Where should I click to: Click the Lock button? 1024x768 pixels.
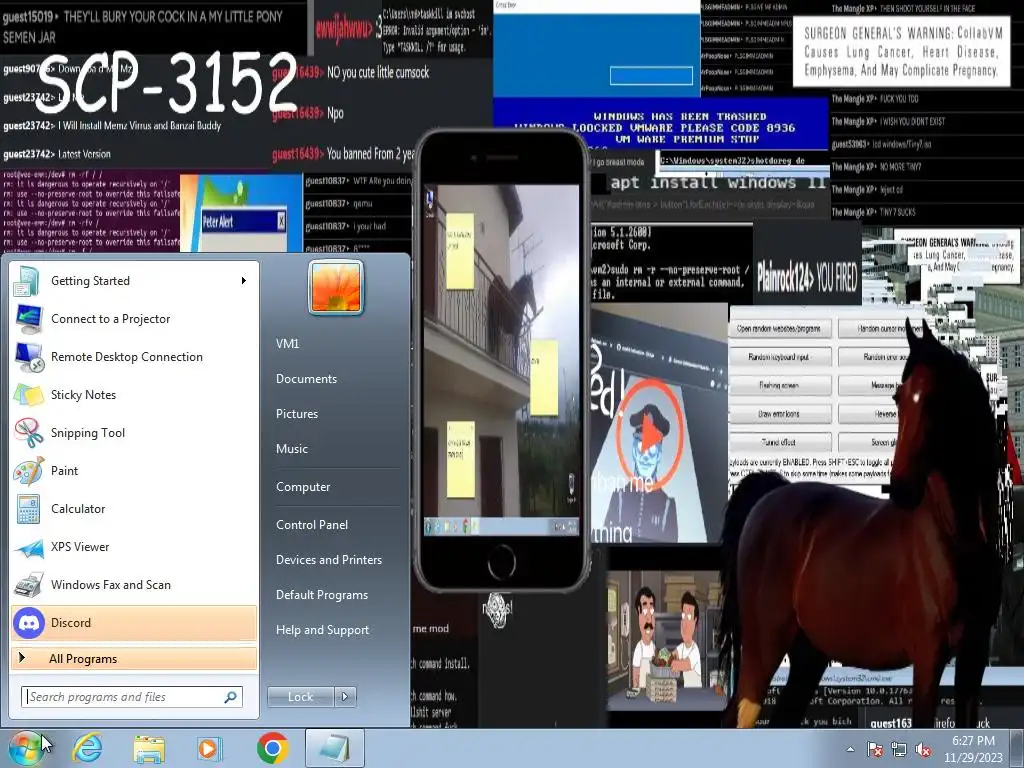pos(300,697)
